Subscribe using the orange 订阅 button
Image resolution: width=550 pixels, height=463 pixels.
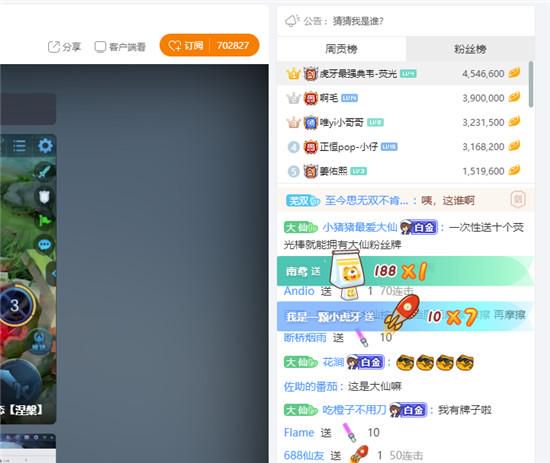click(x=186, y=45)
